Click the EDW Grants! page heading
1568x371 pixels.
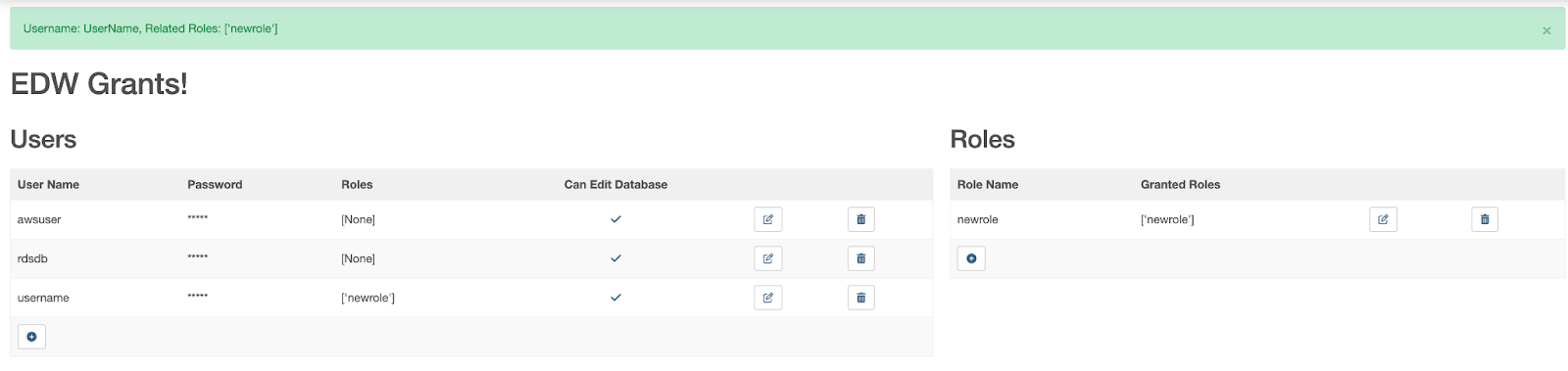(x=99, y=84)
